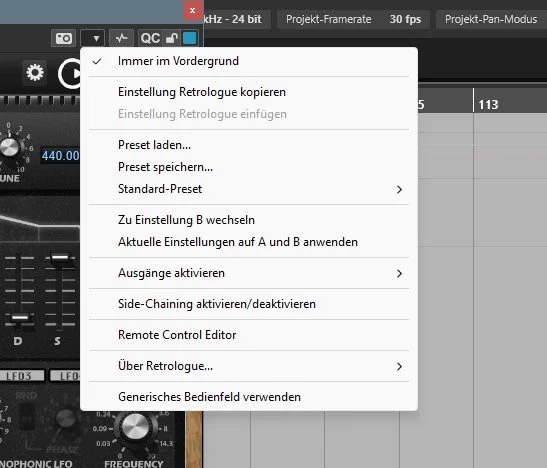Click the blue color square in plugin header
Viewport: 547px width, 468px height.
point(189,38)
